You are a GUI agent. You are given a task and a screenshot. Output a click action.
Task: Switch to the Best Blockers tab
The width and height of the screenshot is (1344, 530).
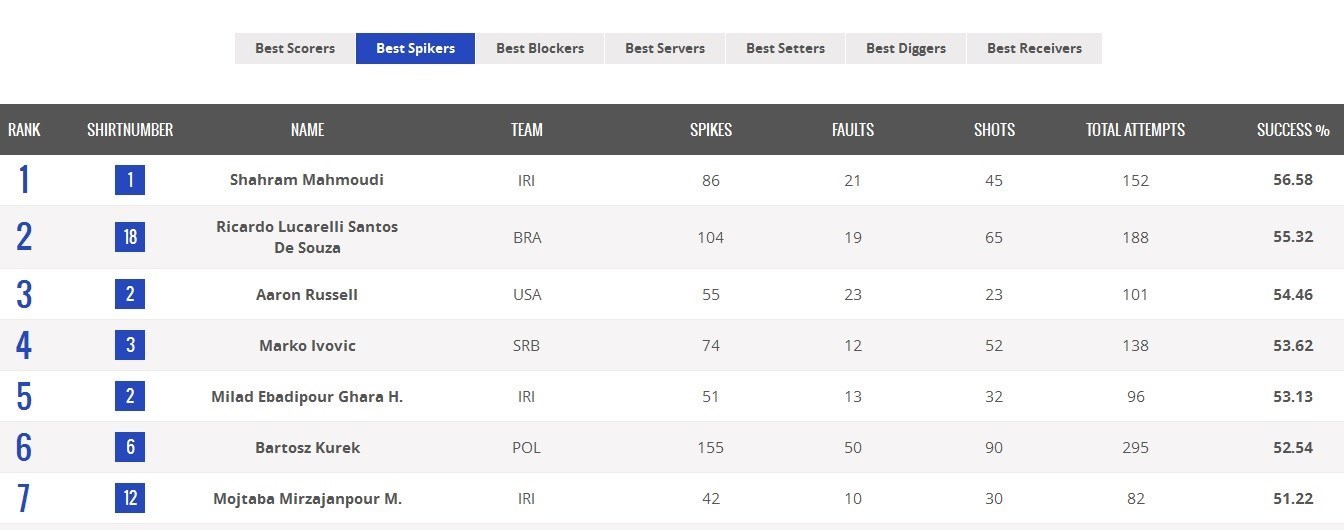pos(540,48)
